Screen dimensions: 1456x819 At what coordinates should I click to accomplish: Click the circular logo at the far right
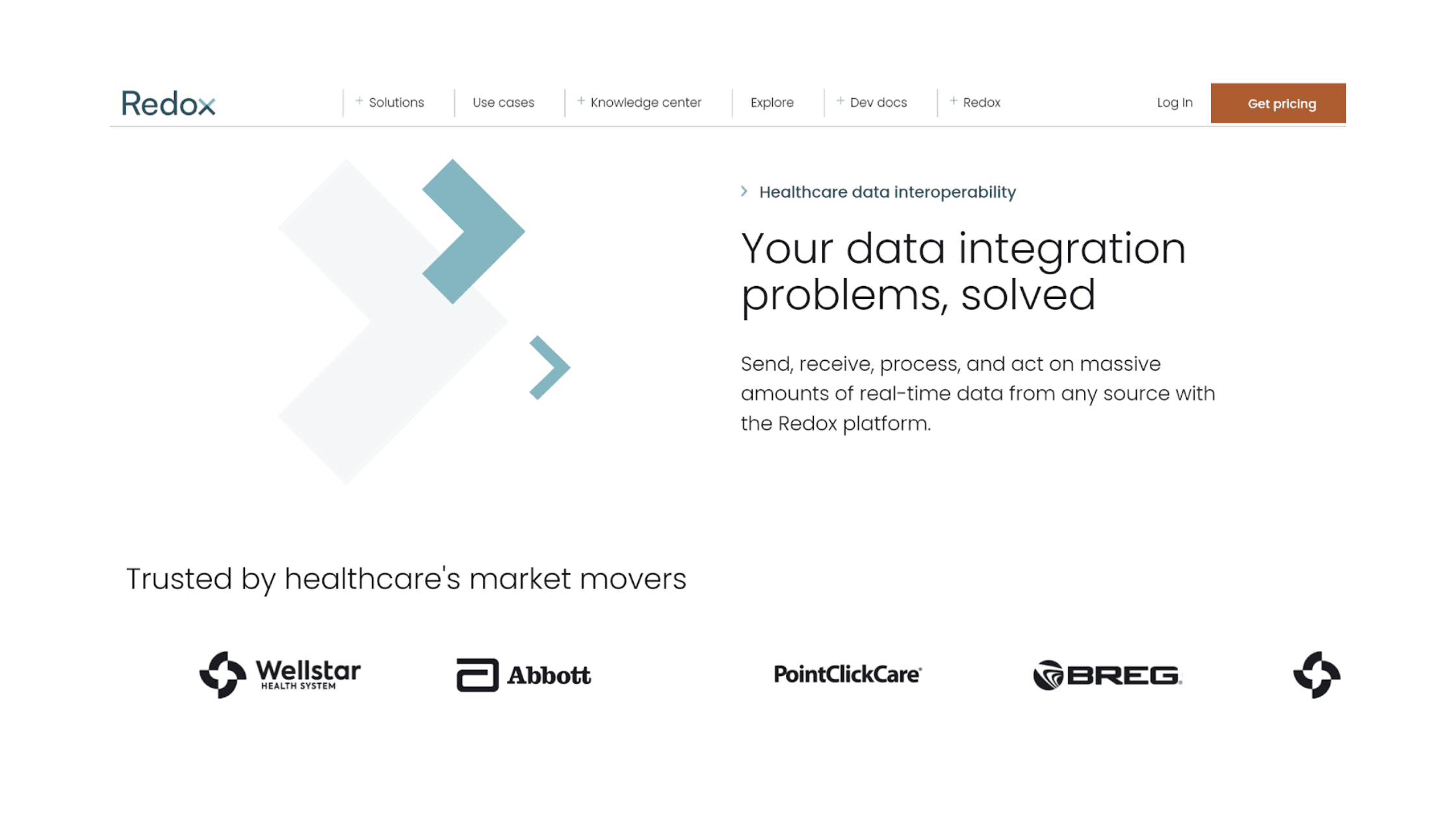1315,675
